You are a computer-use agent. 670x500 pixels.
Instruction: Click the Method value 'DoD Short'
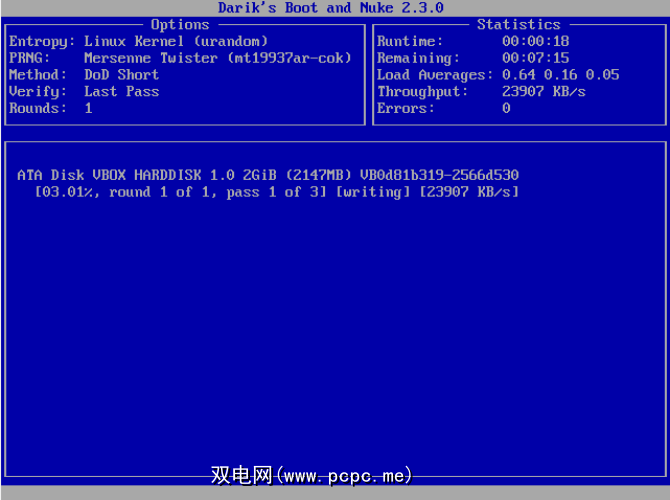(121, 75)
